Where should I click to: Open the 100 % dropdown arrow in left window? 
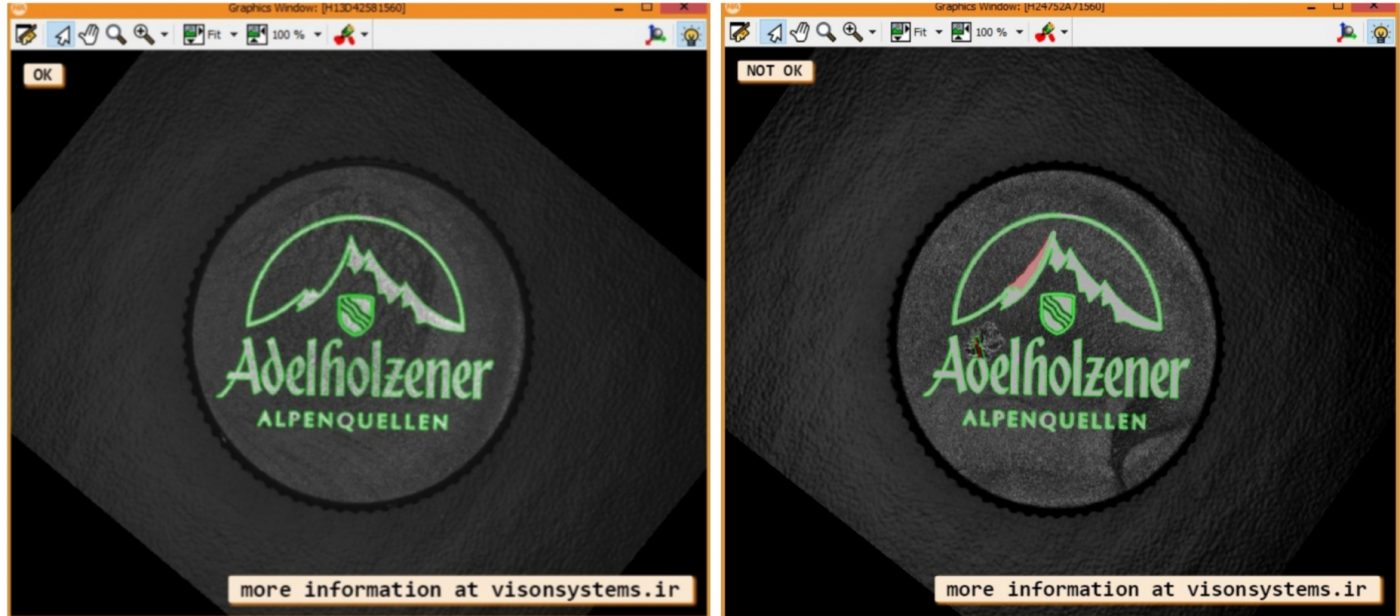[318, 34]
